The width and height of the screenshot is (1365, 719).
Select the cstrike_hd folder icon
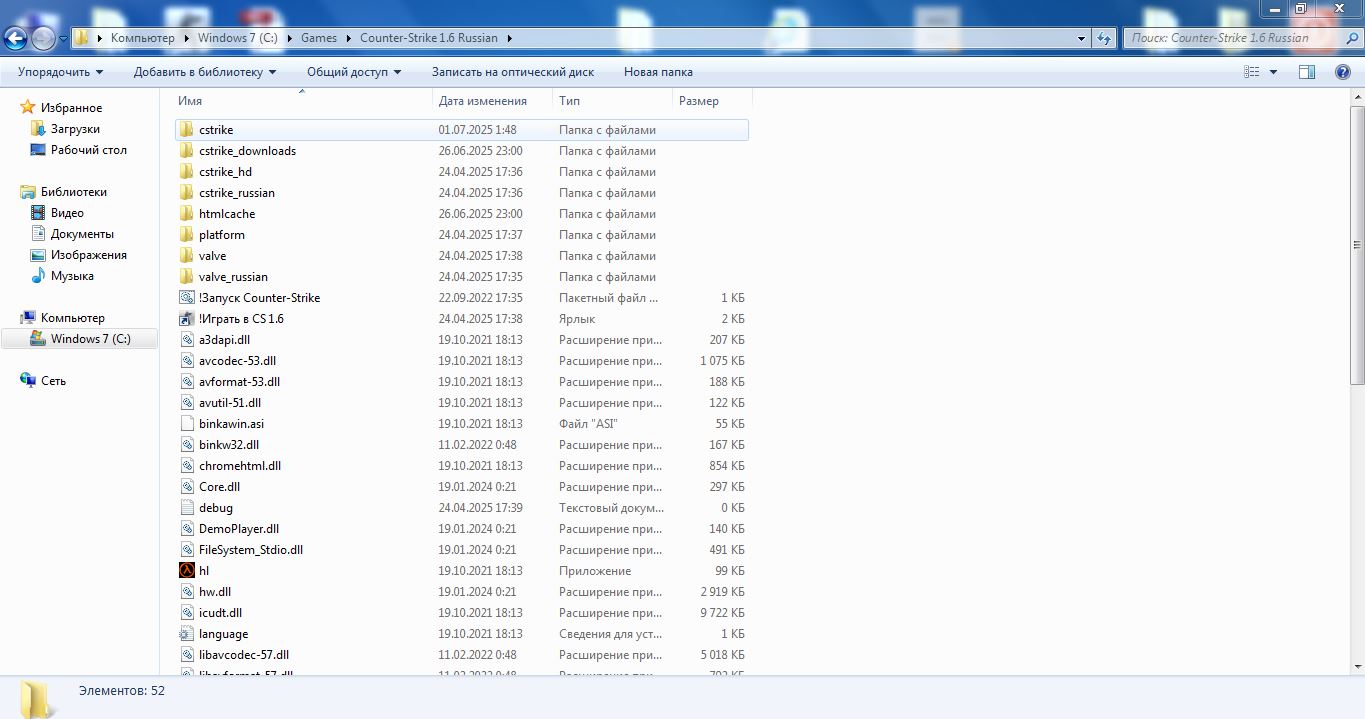click(186, 172)
